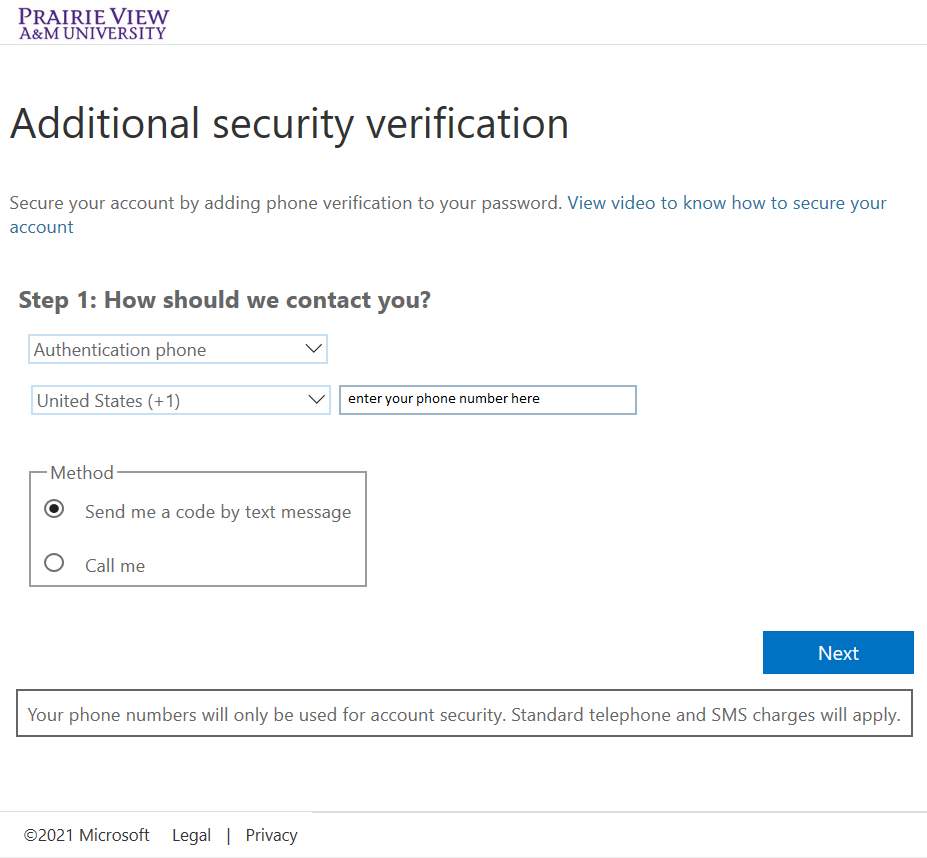Click the "Call me" option label
Image resolution: width=927 pixels, height=858 pixels.
click(x=115, y=566)
